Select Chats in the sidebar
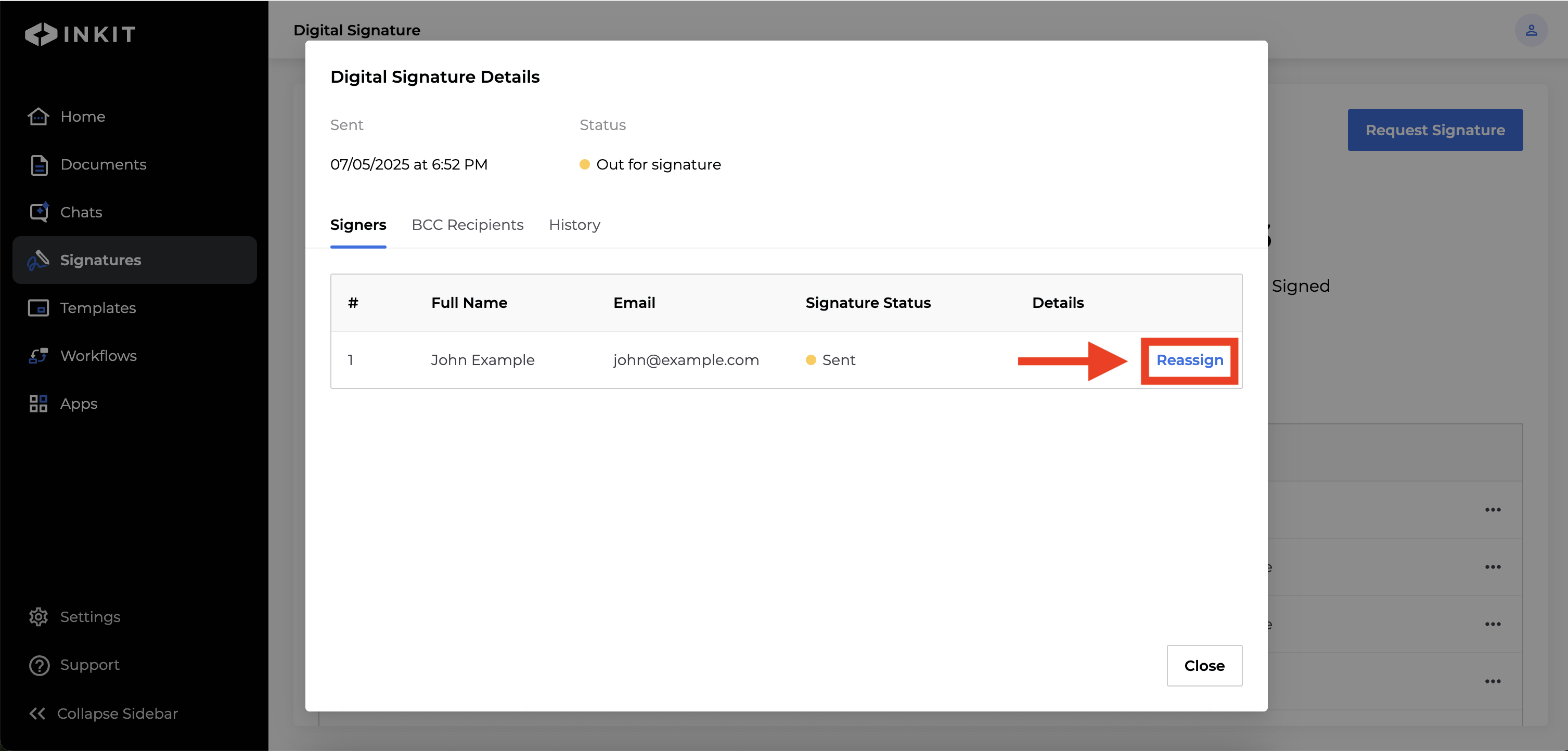The height and width of the screenshot is (751, 1568). tap(81, 212)
